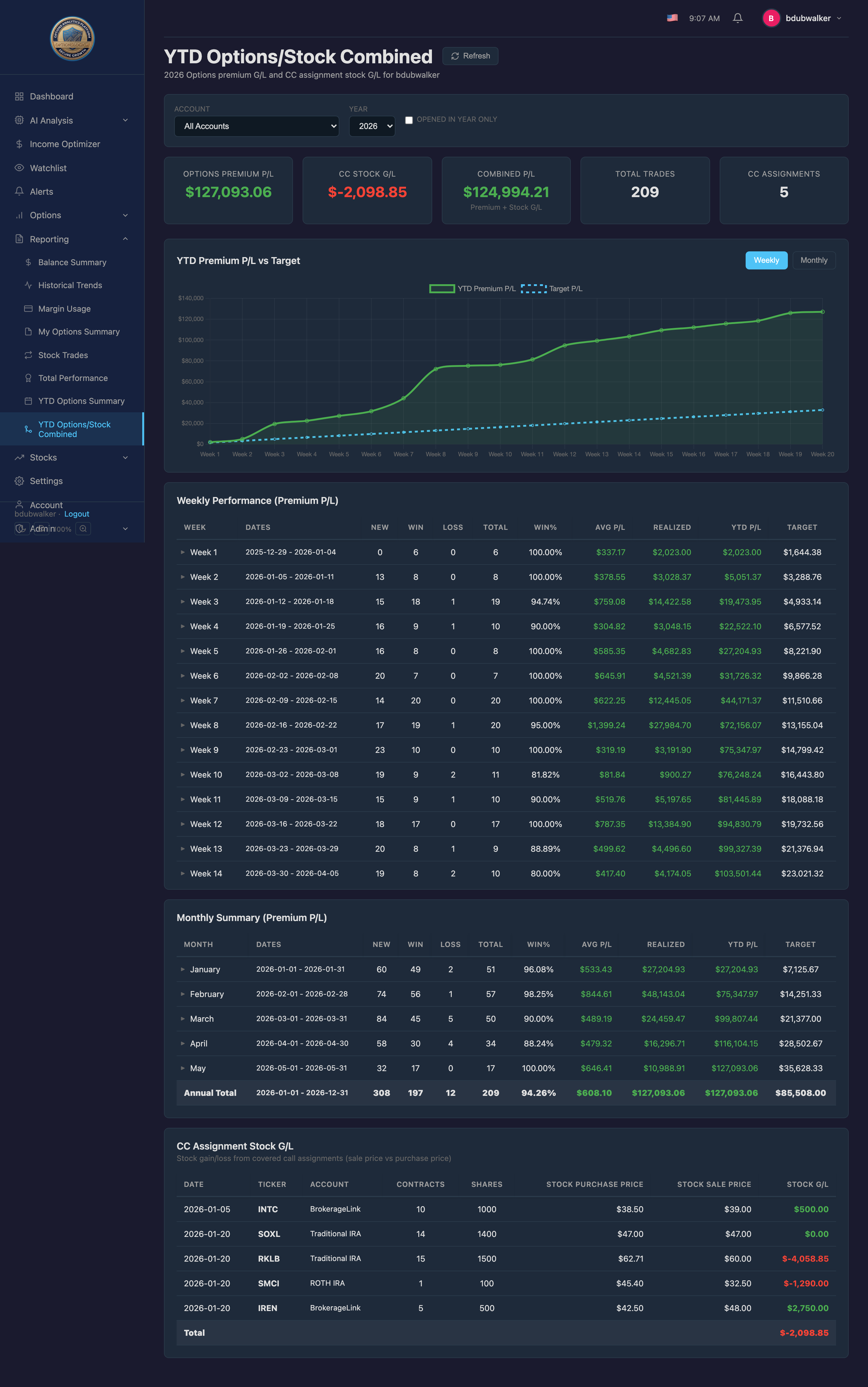The image size is (868, 1387).
Task: Enable the Opened In Year Only checkbox
Action: pyautogui.click(x=409, y=120)
